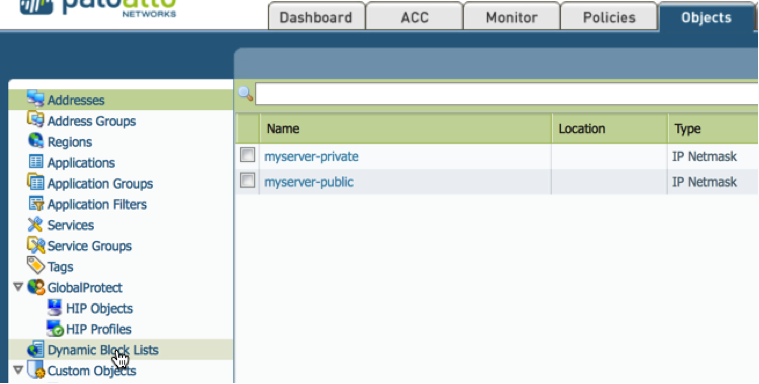
Task: Open the Policies tab
Action: click(x=609, y=17)
